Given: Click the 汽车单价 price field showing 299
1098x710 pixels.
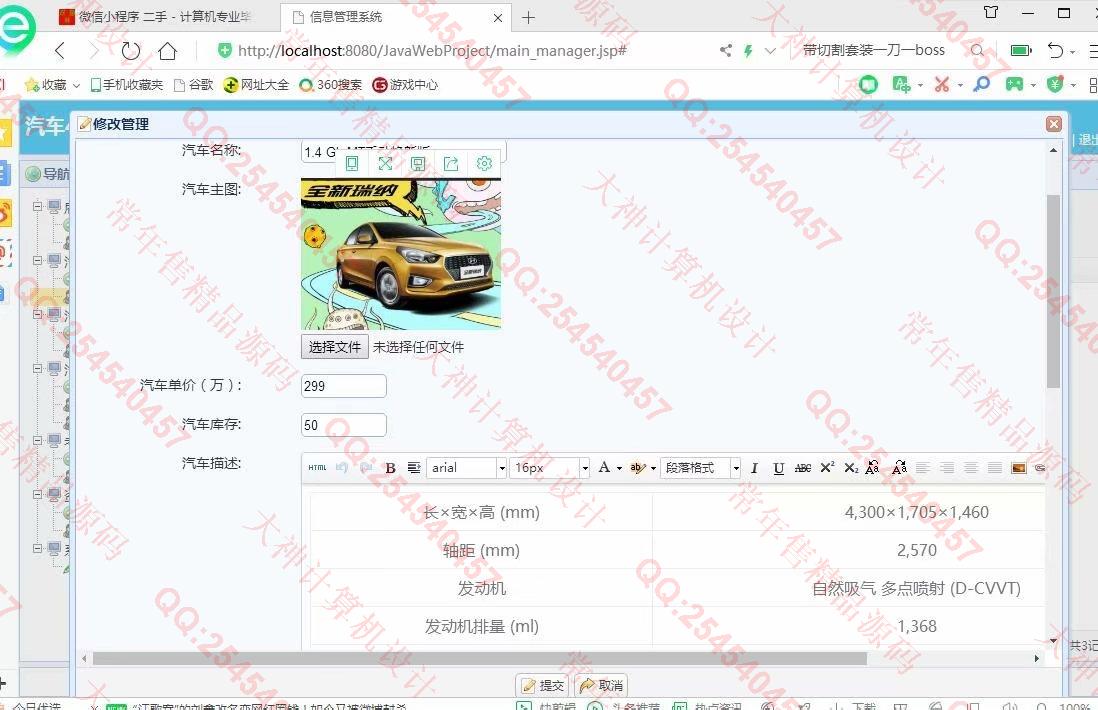Looking at the screenshot, I should click(343, 386).
